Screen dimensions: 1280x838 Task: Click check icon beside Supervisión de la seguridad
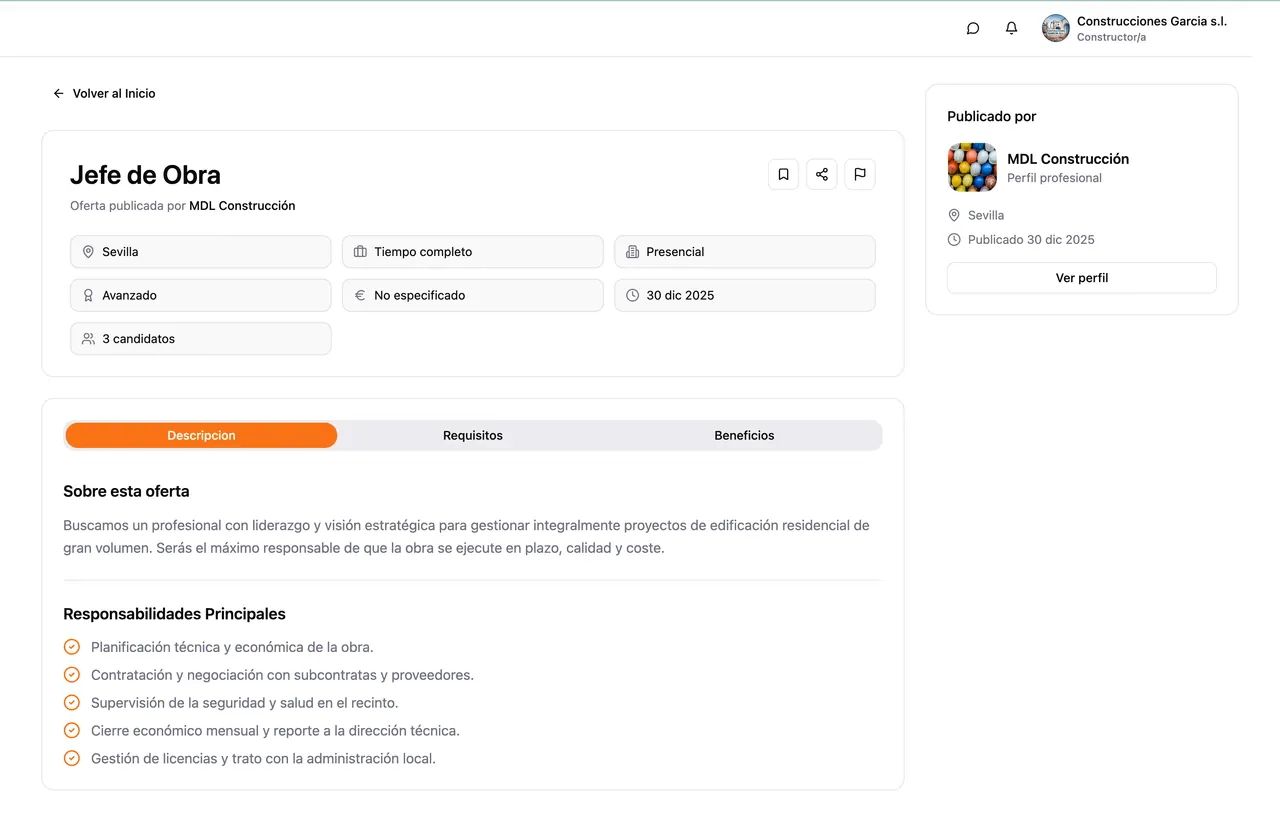71,703
